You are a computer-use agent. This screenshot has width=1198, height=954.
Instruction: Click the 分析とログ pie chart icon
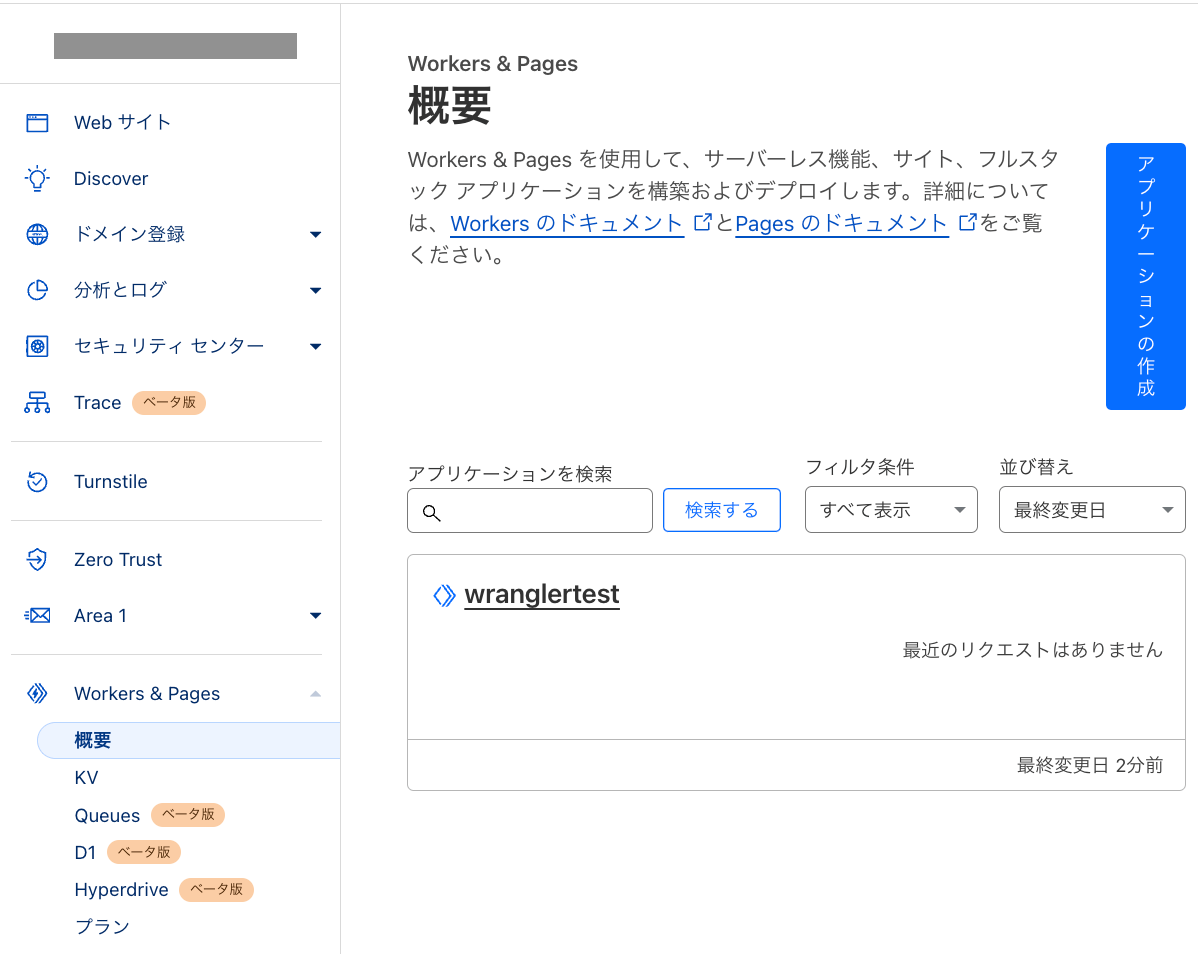[x=37, y=290]
